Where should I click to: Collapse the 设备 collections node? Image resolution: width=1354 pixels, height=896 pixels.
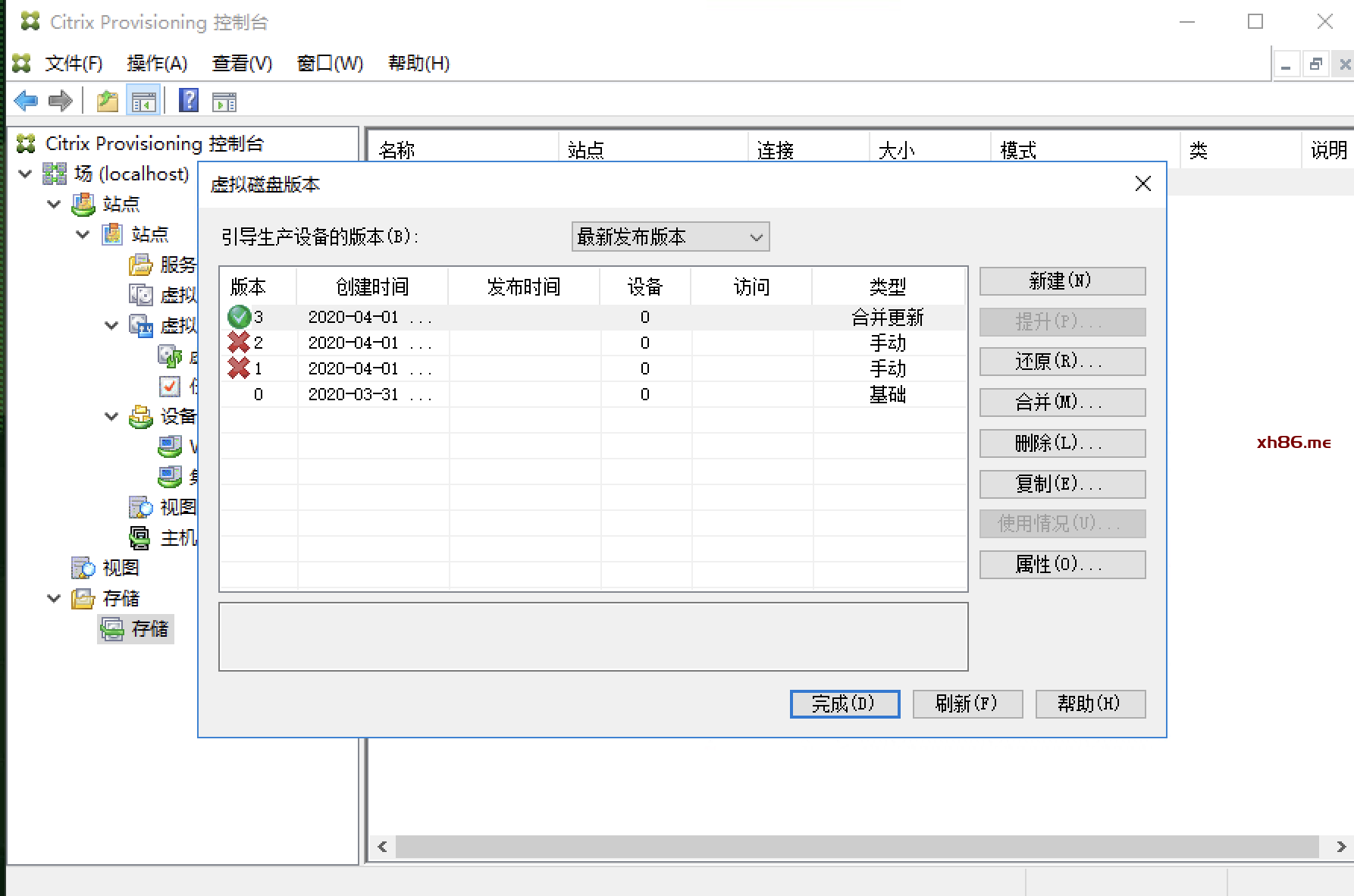(x=111, y=416)
